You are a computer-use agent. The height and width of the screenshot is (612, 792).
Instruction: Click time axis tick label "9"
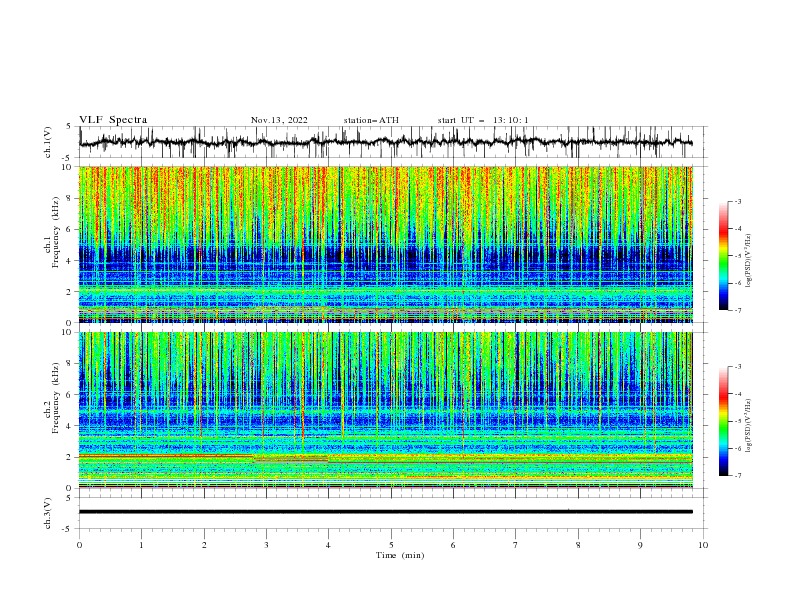click(640, 545)
